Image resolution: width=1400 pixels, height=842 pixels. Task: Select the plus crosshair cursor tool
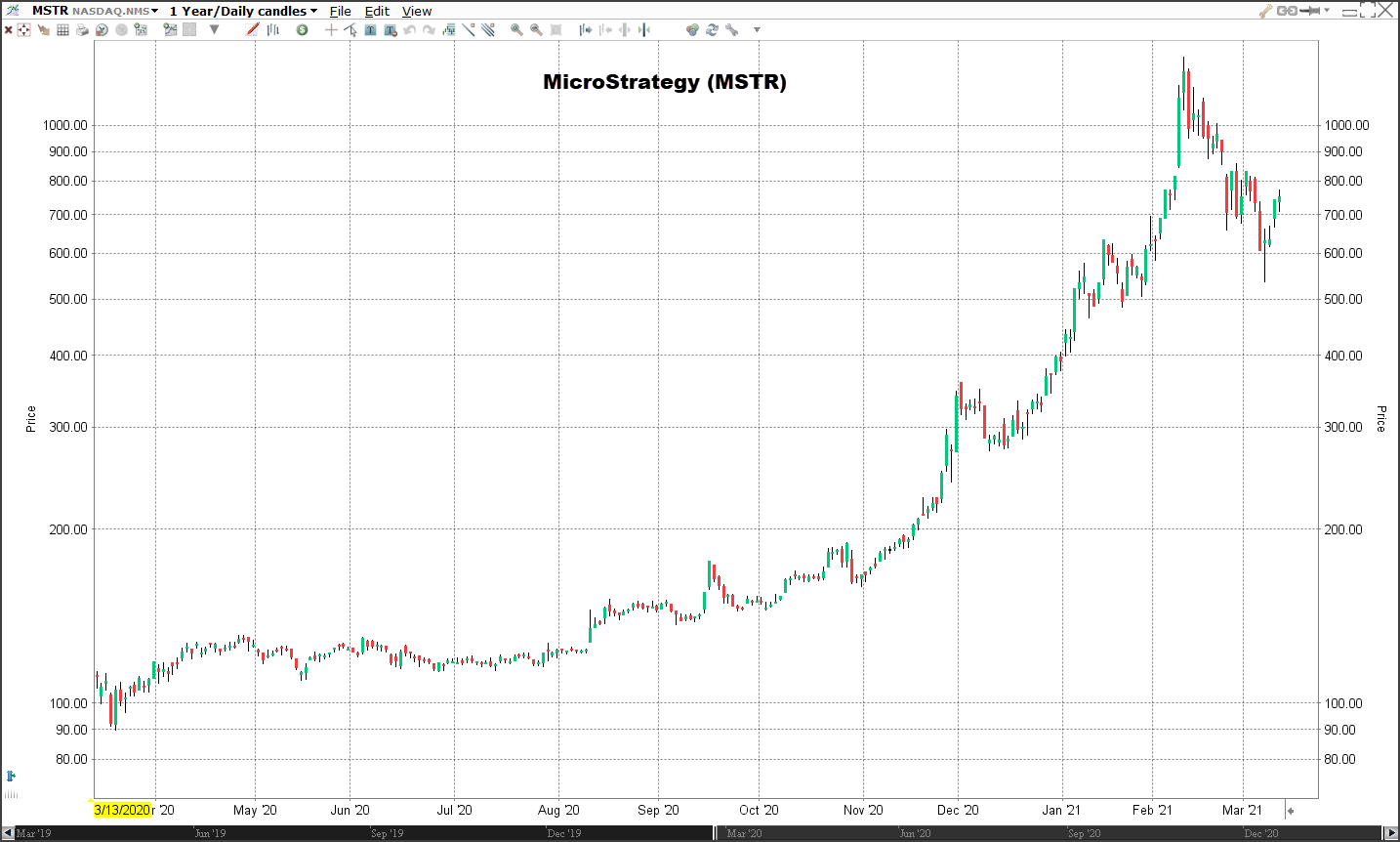tap(331, 29)
